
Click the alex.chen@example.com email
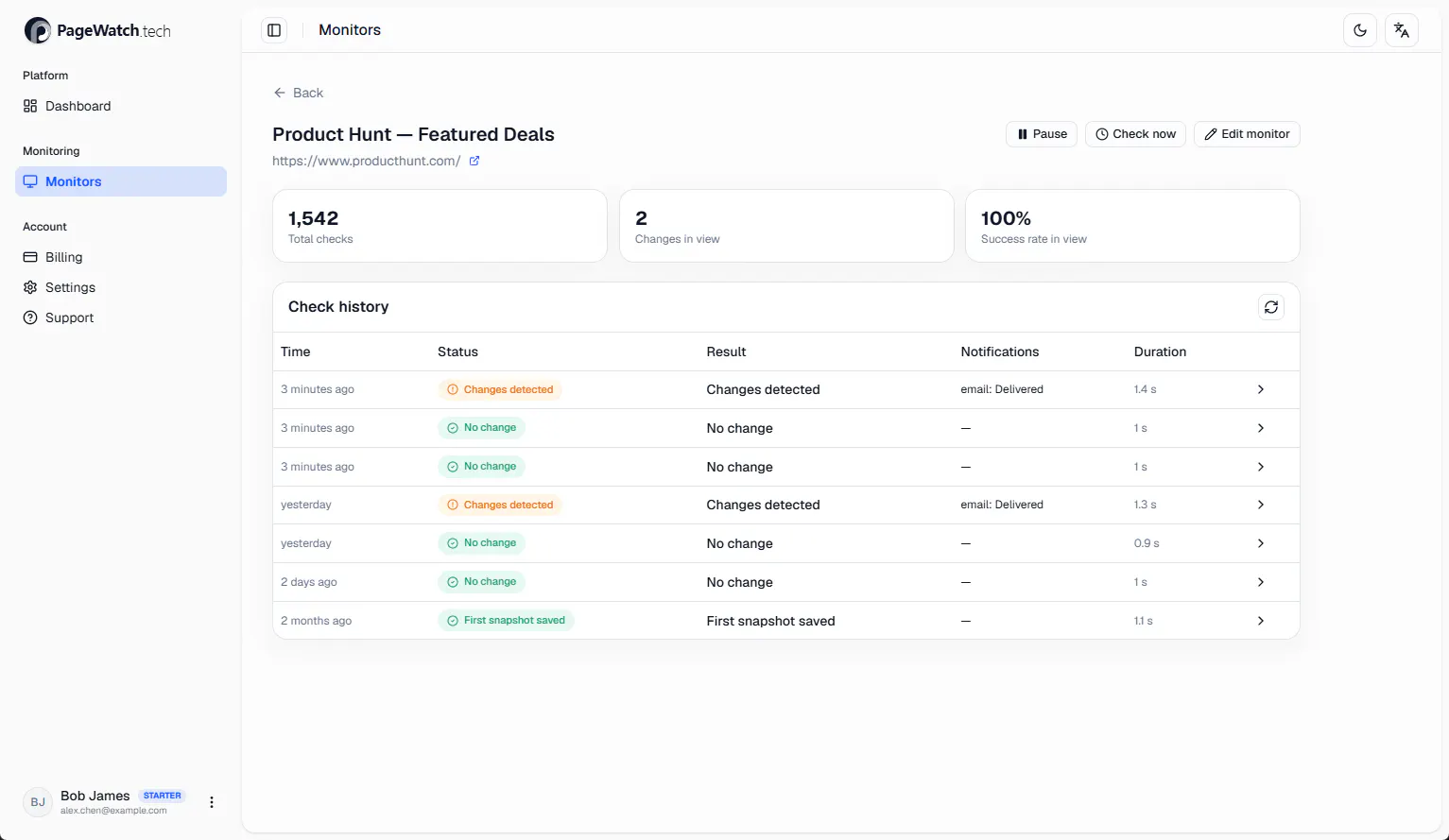point(113,811)
